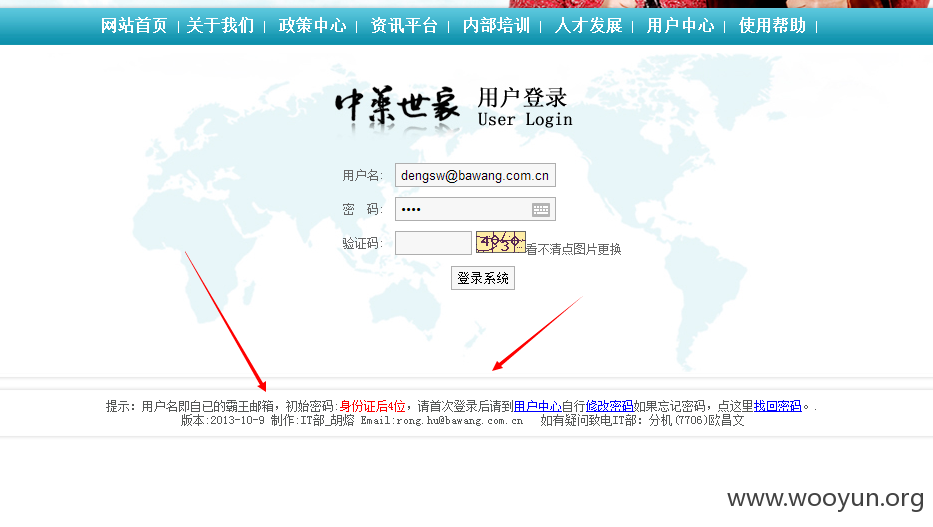Follow the 修改密码 link
This screenshot has height=527, width=933.
pos(609,406)
